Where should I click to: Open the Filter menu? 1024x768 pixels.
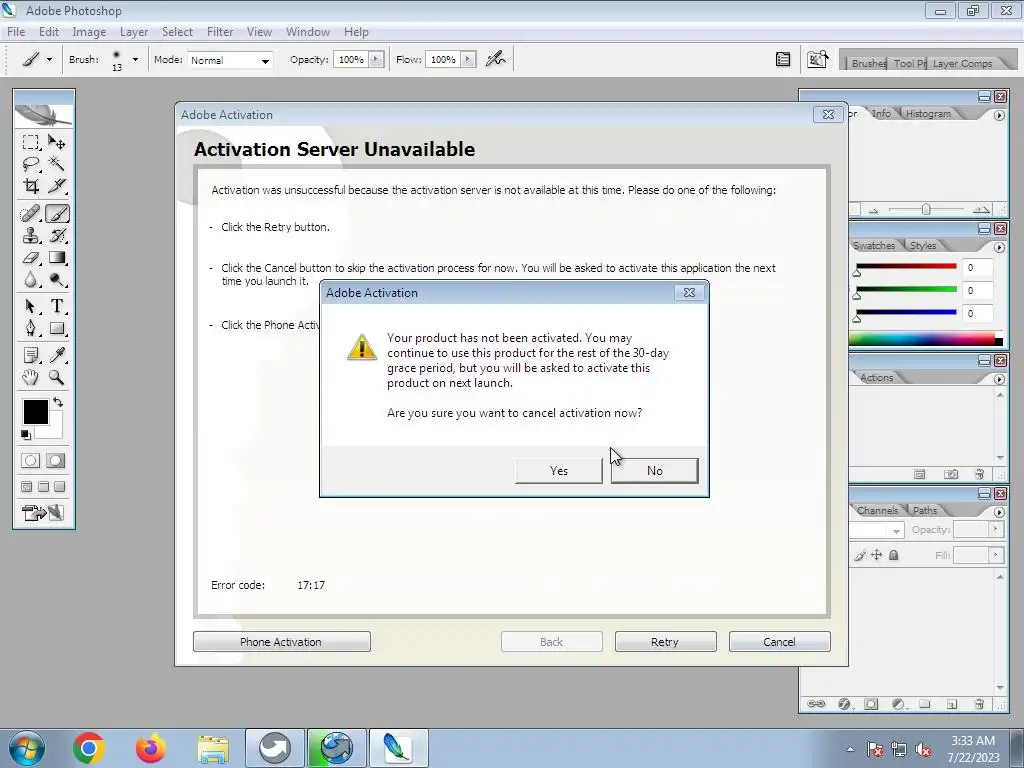(x=220, y=32)
